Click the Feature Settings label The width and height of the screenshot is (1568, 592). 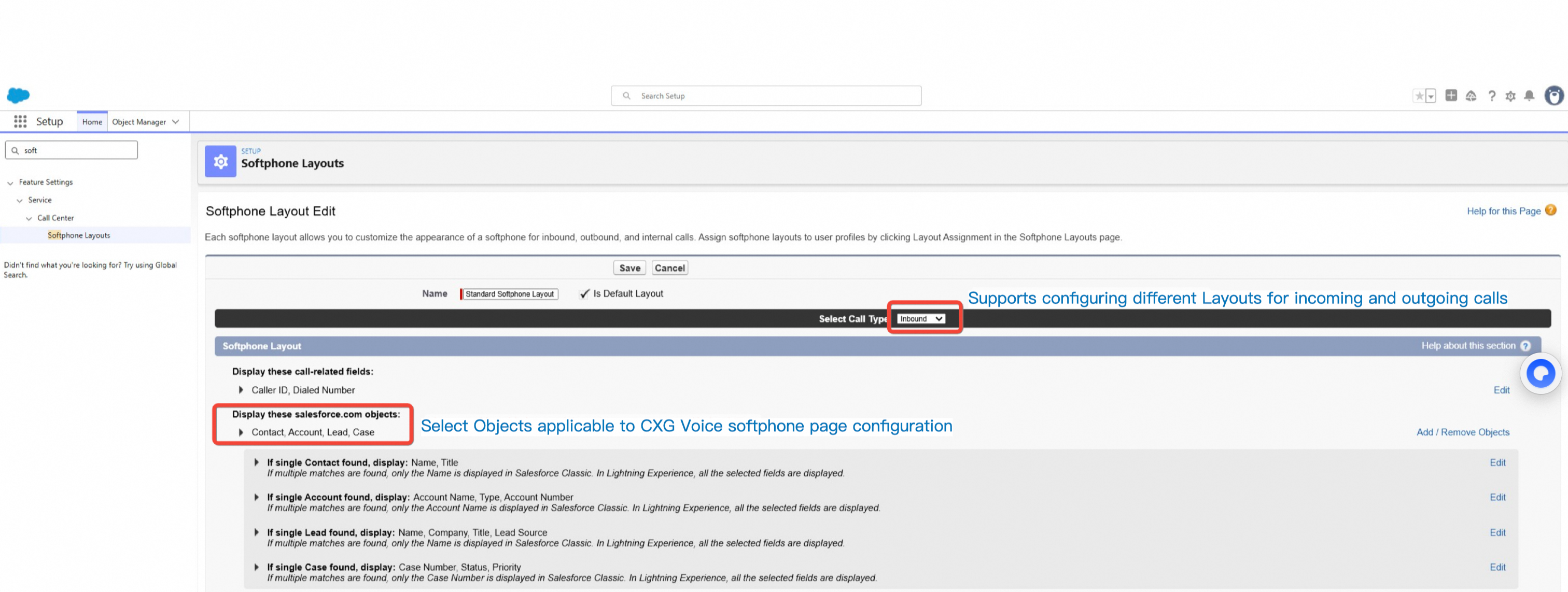point(46,182)
